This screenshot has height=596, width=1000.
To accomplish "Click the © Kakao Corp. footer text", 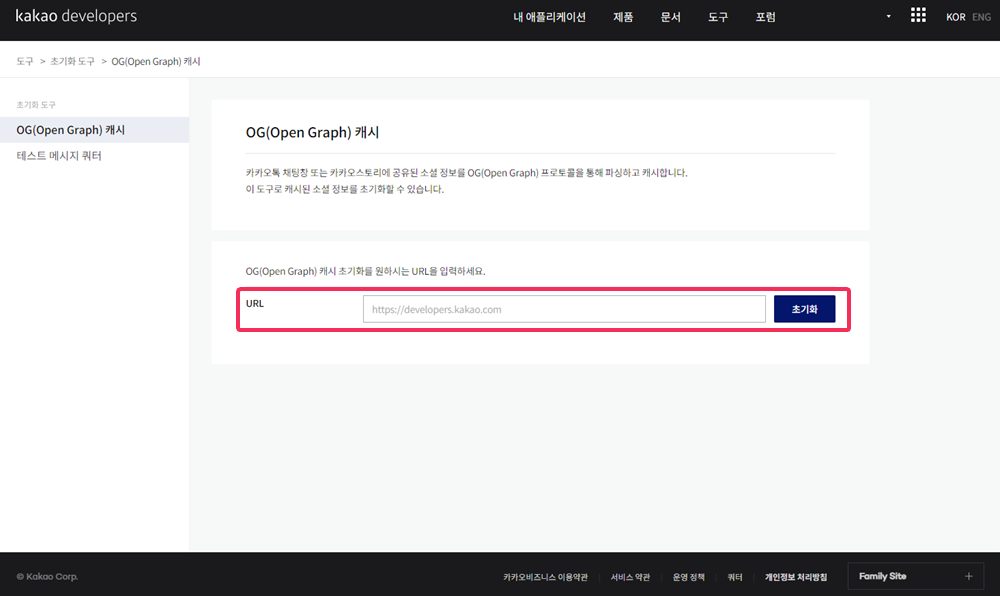I will (47, 576).
